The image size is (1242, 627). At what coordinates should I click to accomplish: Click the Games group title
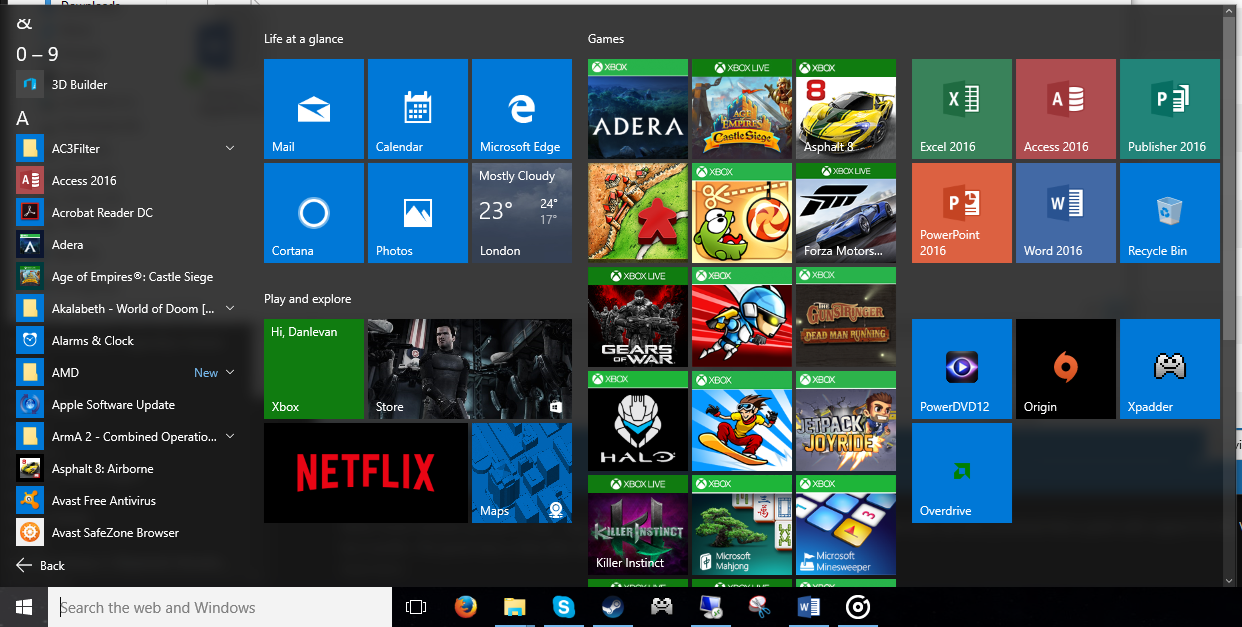click(x=606, y=39)
